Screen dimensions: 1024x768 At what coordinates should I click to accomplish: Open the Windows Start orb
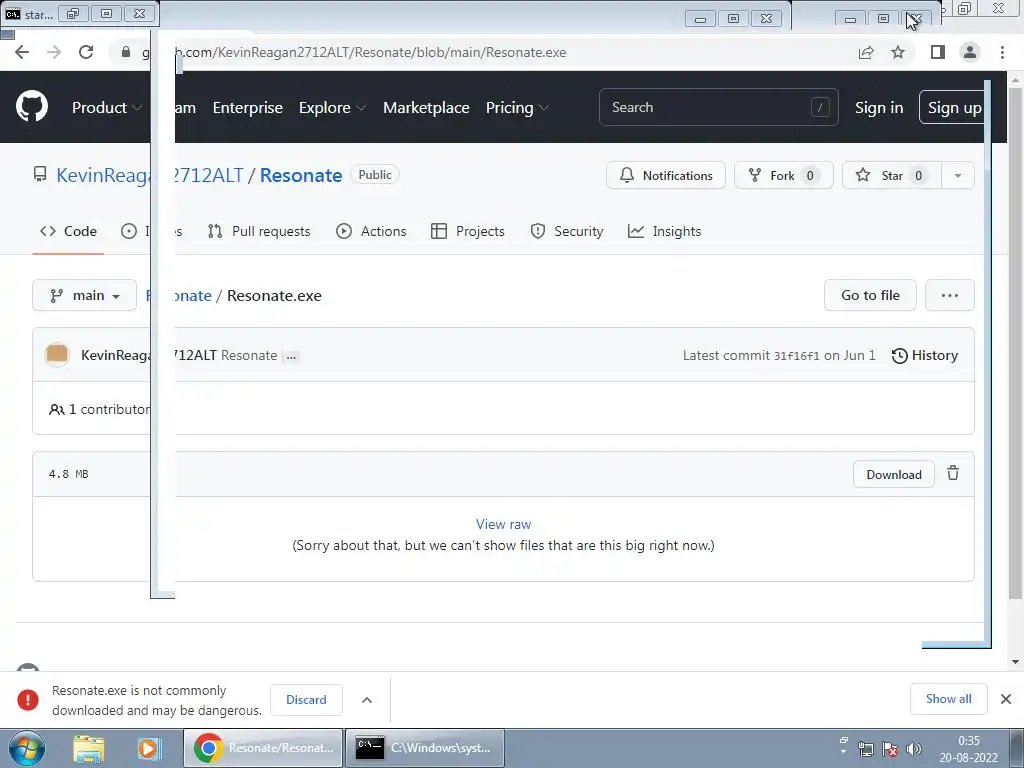[x=27, y=748]
